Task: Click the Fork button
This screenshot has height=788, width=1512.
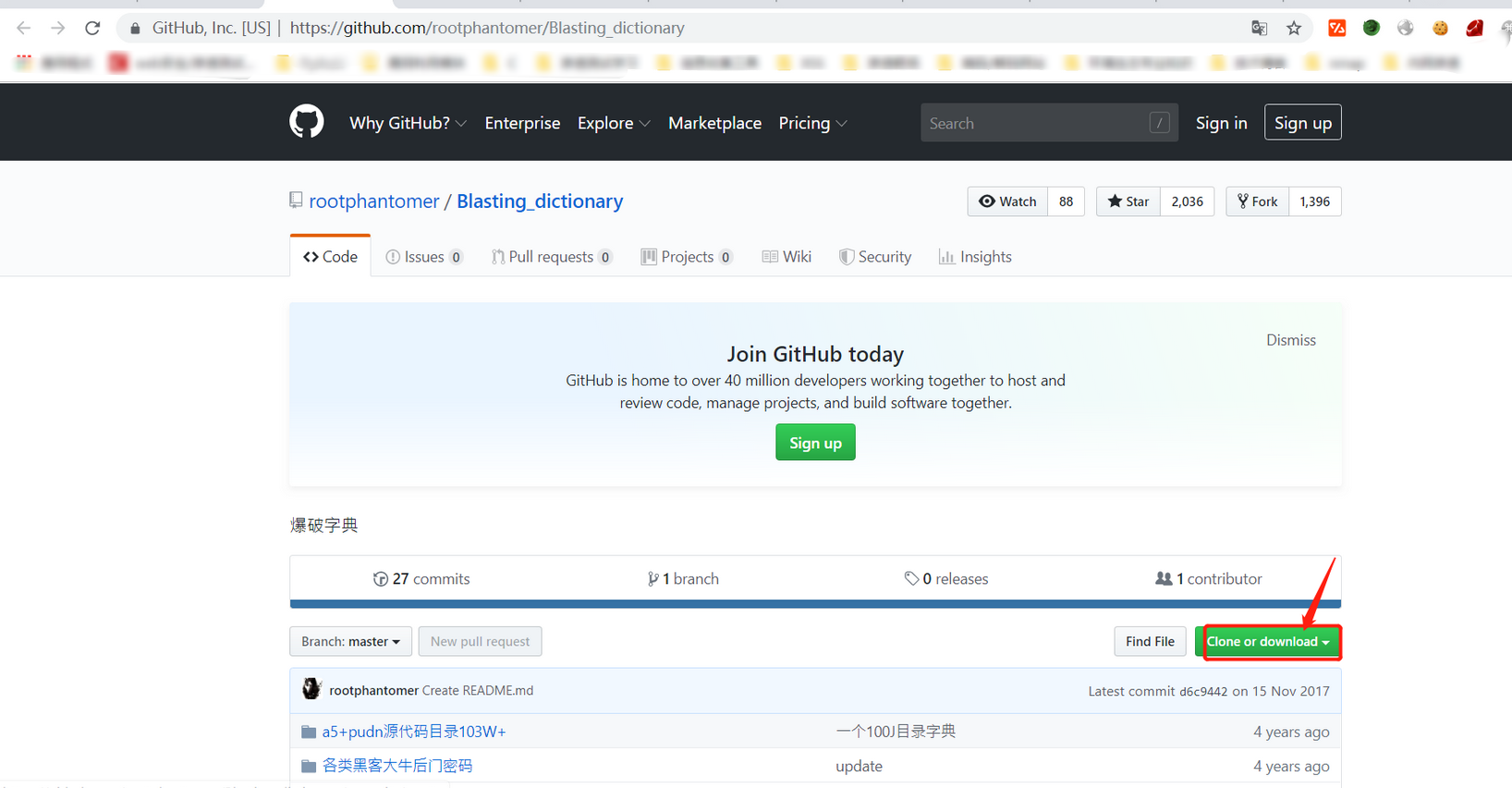Action: tap(1257, 201)
